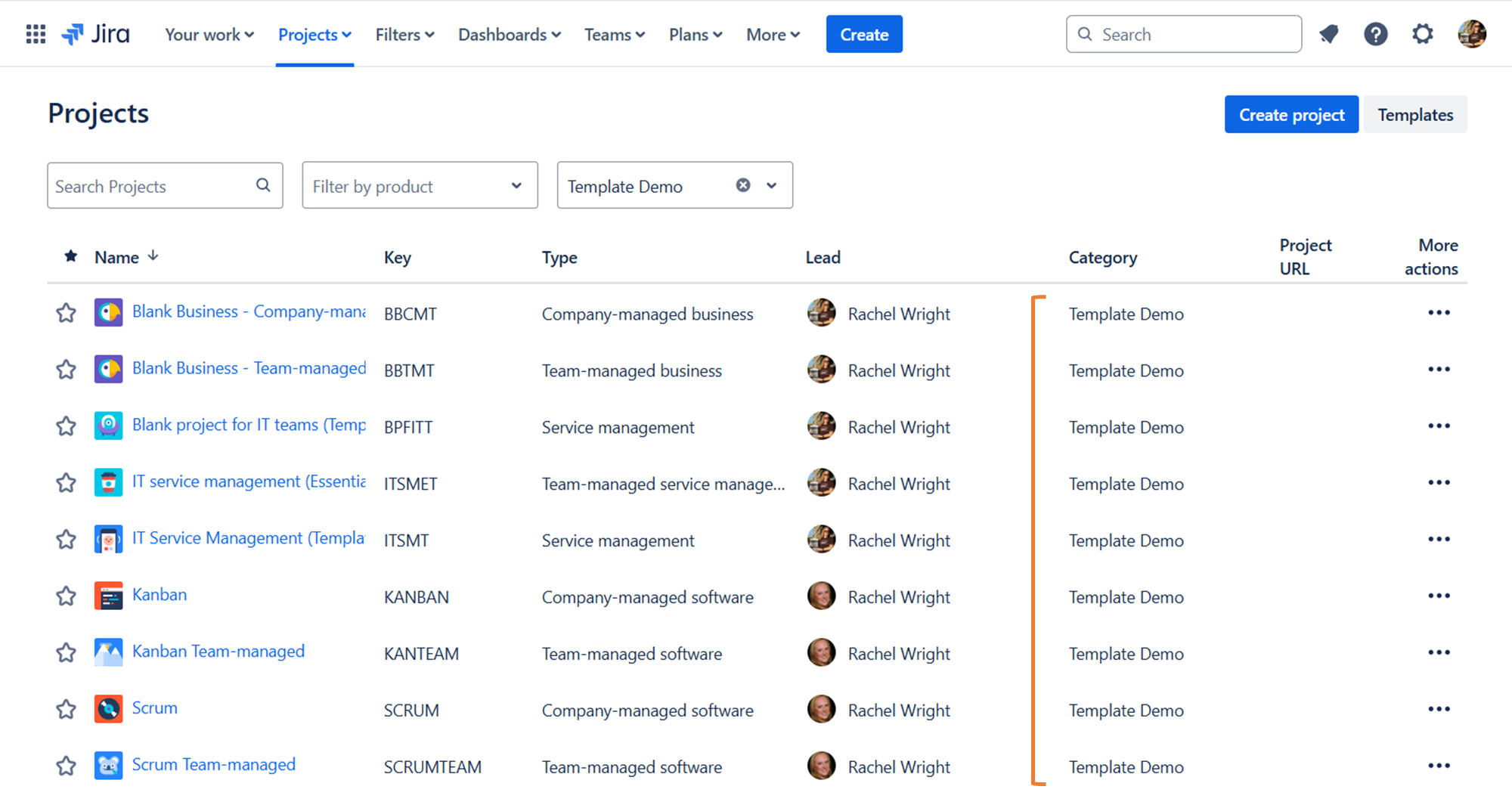Click the Scrum project avatar icon

(108, 708)
